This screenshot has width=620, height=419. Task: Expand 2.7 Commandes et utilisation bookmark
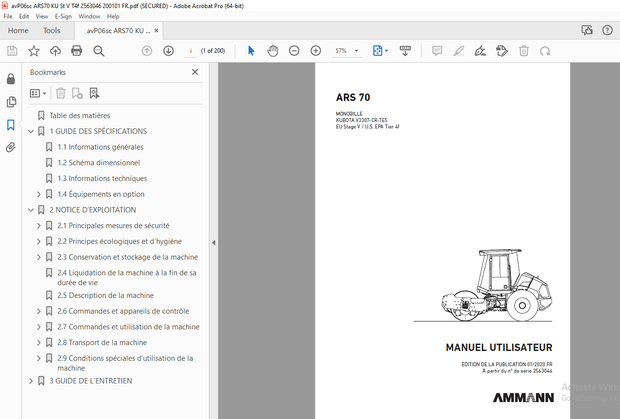click(x=39, y=327)
